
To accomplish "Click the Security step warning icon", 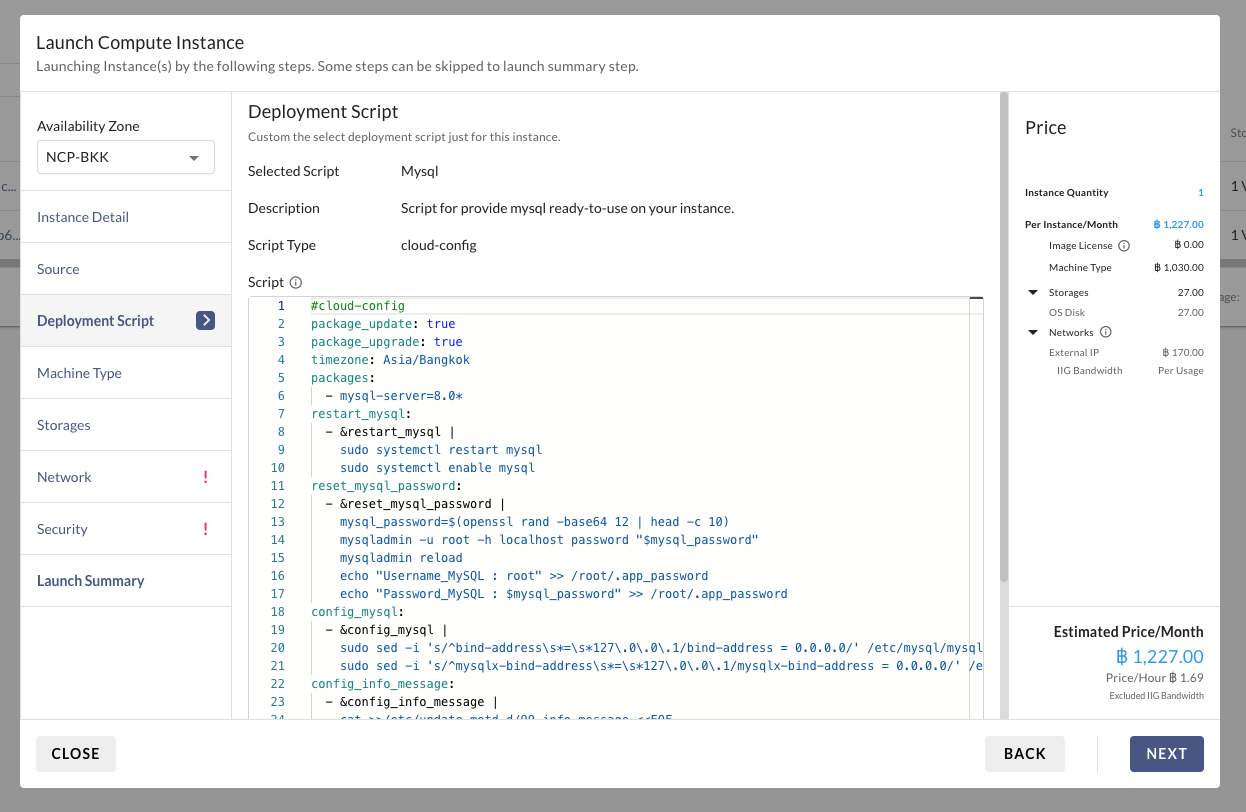I will [205, 529].
